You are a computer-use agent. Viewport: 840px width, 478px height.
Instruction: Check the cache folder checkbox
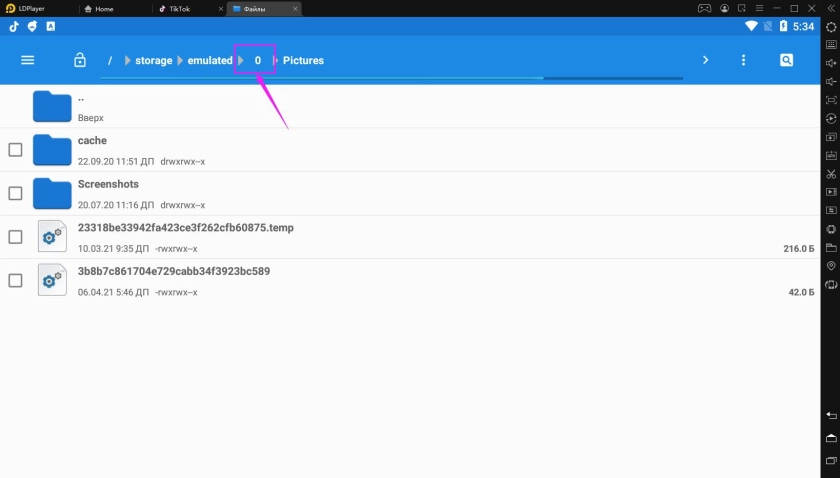pos(15,150)
